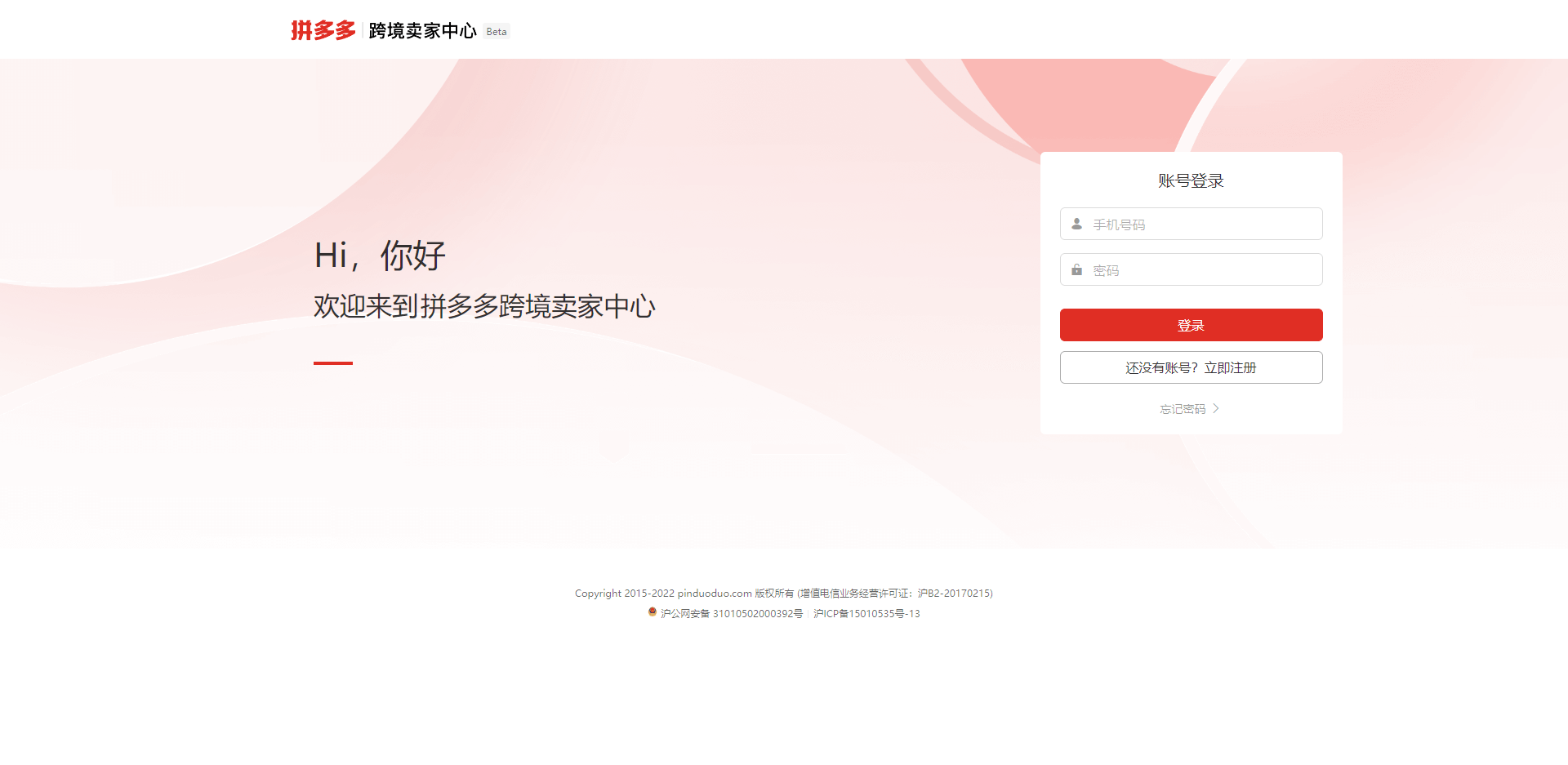
Task: Click the Hi，你好 greeting text
Action: coord(380,256)
